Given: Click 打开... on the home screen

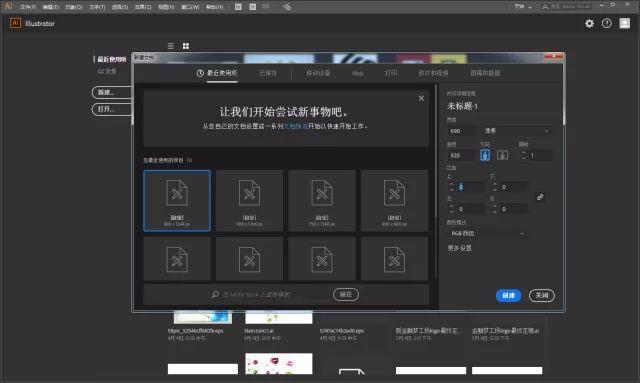Looking at the screenshot, I should (x=111, y=109).
